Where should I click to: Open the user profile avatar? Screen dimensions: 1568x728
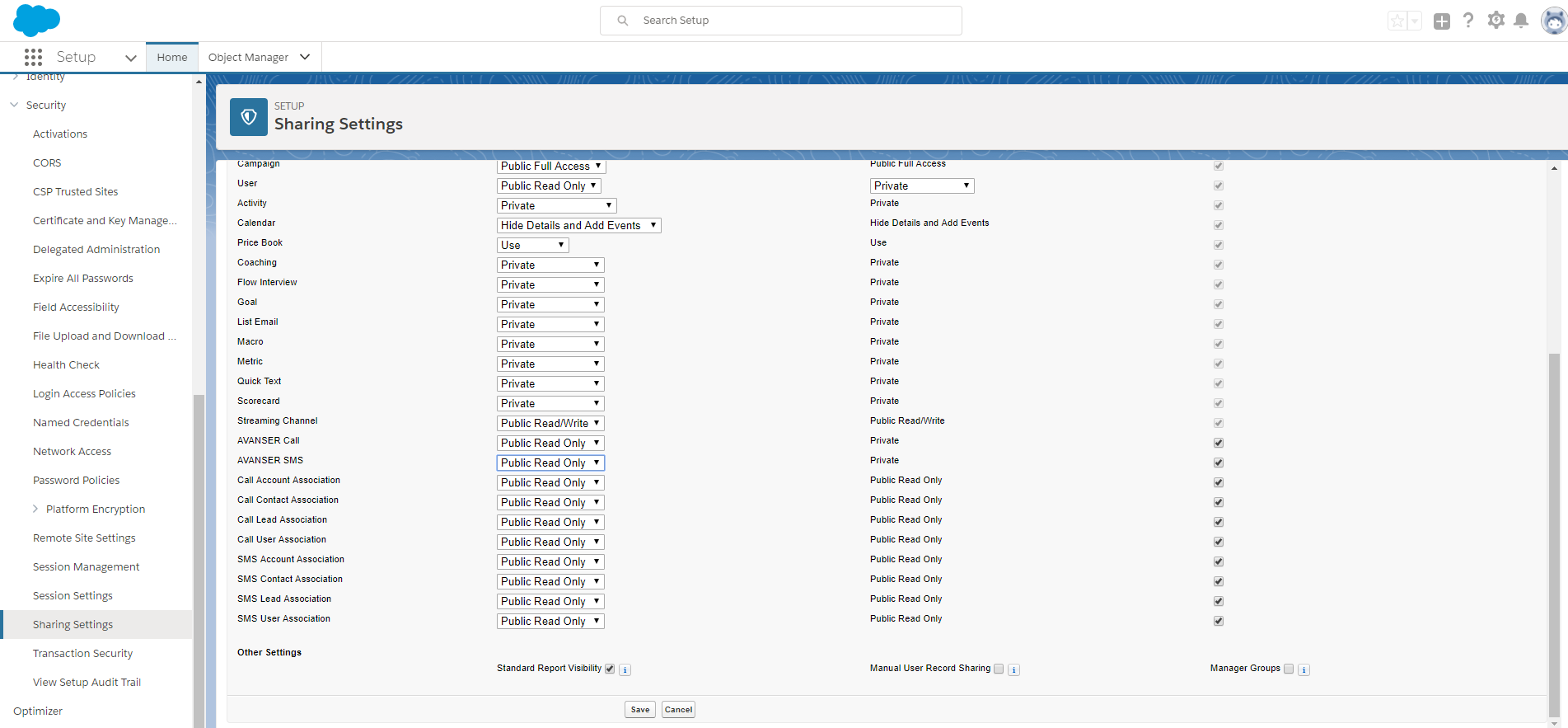pos(1553,21)
